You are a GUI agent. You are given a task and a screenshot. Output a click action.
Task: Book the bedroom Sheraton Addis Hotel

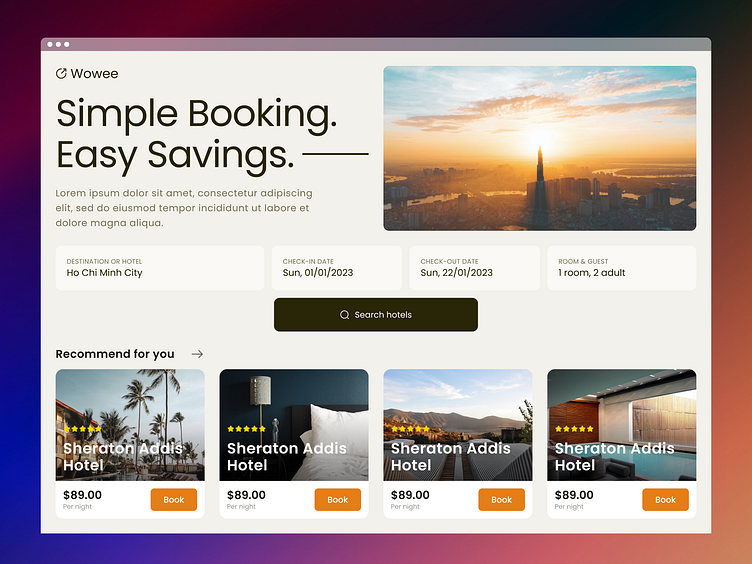pos(338,500)
